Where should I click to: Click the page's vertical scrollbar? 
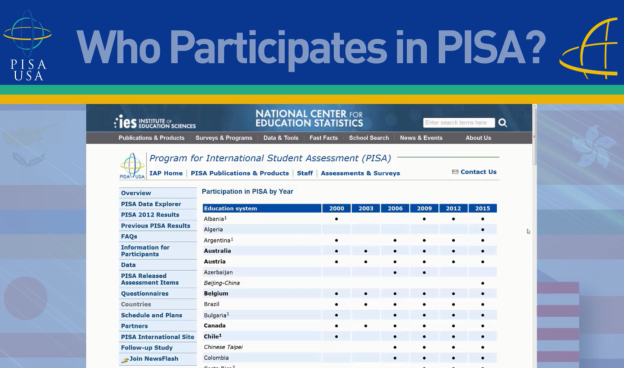(534, 135)
